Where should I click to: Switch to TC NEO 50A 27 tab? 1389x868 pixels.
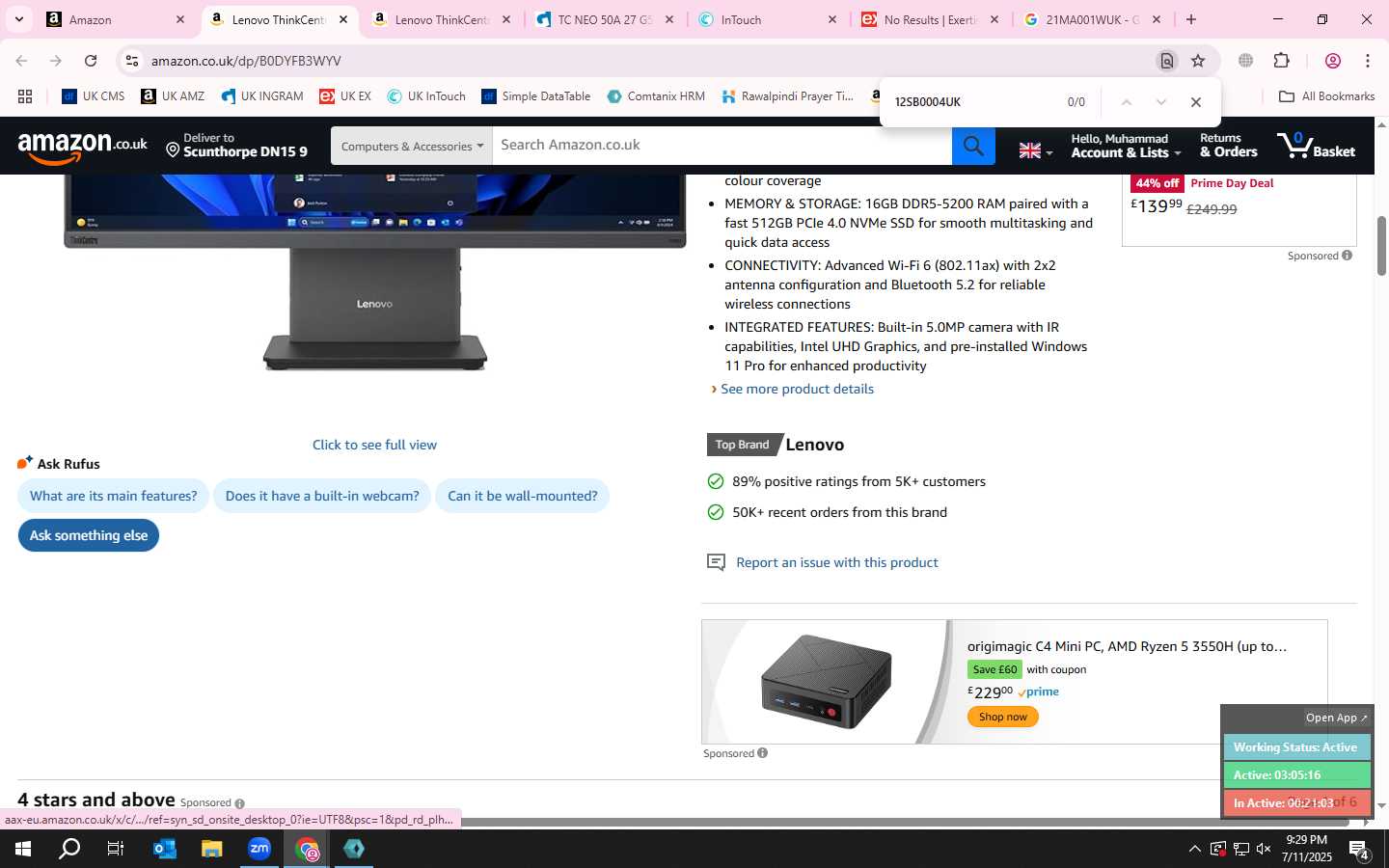606,19
